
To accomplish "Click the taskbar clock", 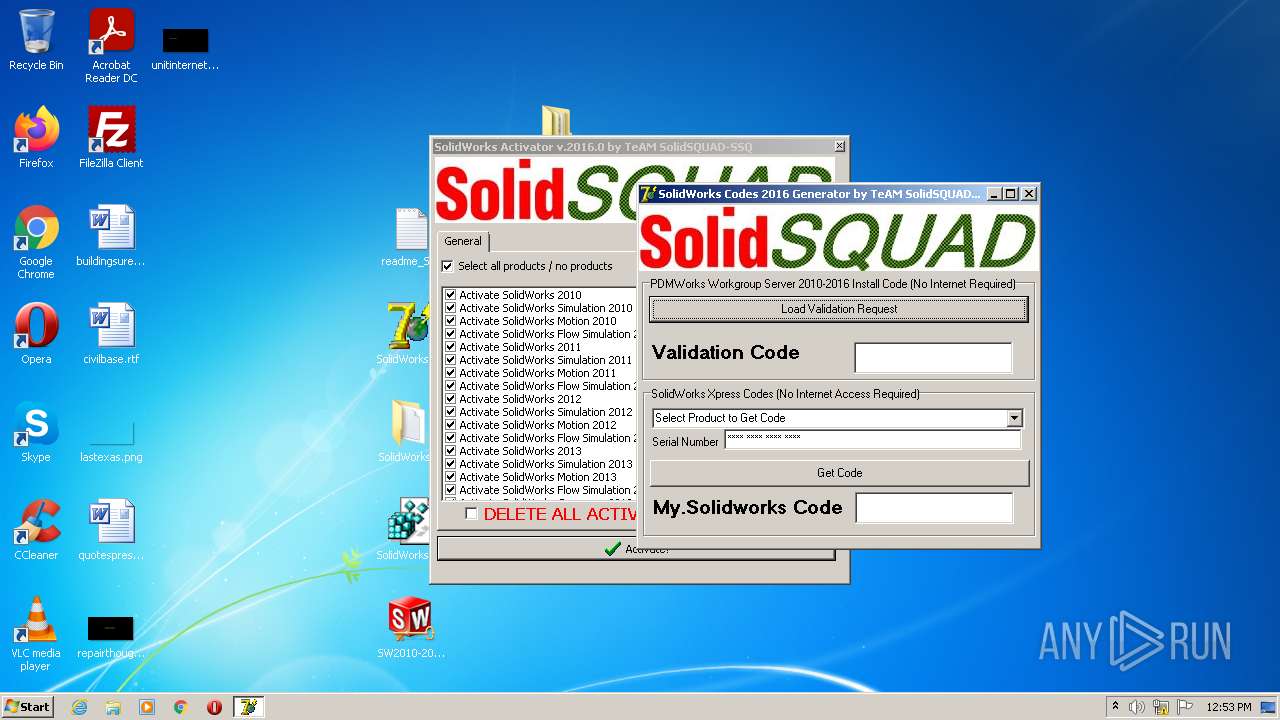I will pos(1228,707).
